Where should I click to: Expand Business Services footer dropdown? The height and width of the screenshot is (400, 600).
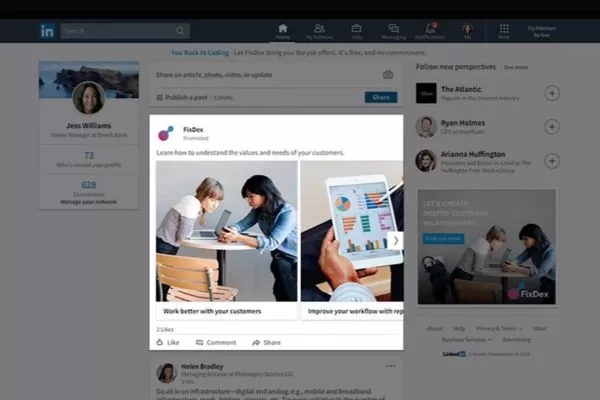466,340
